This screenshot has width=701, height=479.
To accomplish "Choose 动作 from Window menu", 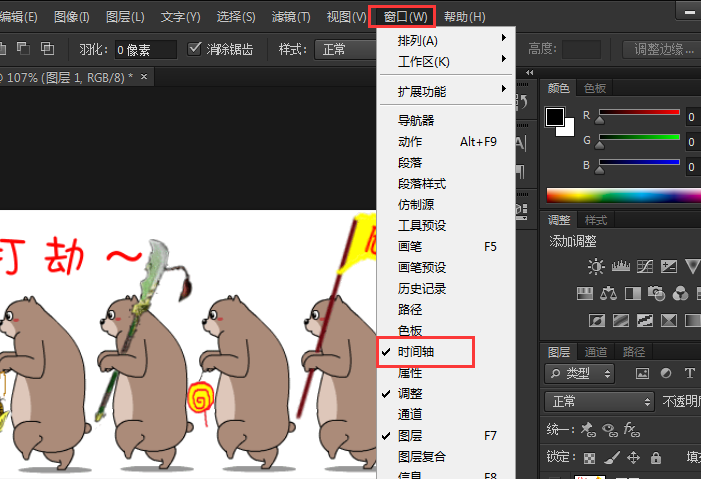I will click(446, 142).
